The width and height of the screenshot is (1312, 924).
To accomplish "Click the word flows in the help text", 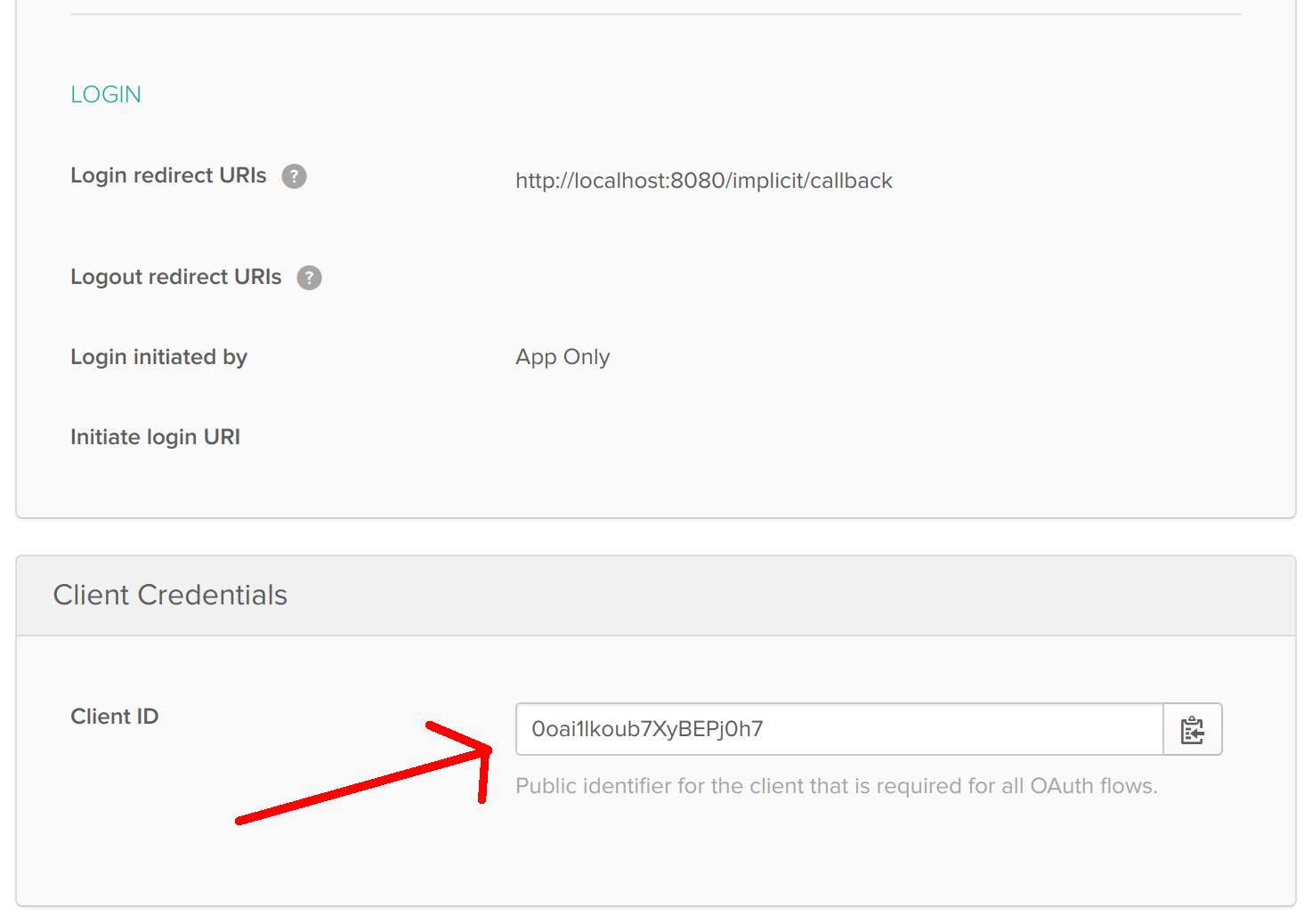I will click(1128, 786).
